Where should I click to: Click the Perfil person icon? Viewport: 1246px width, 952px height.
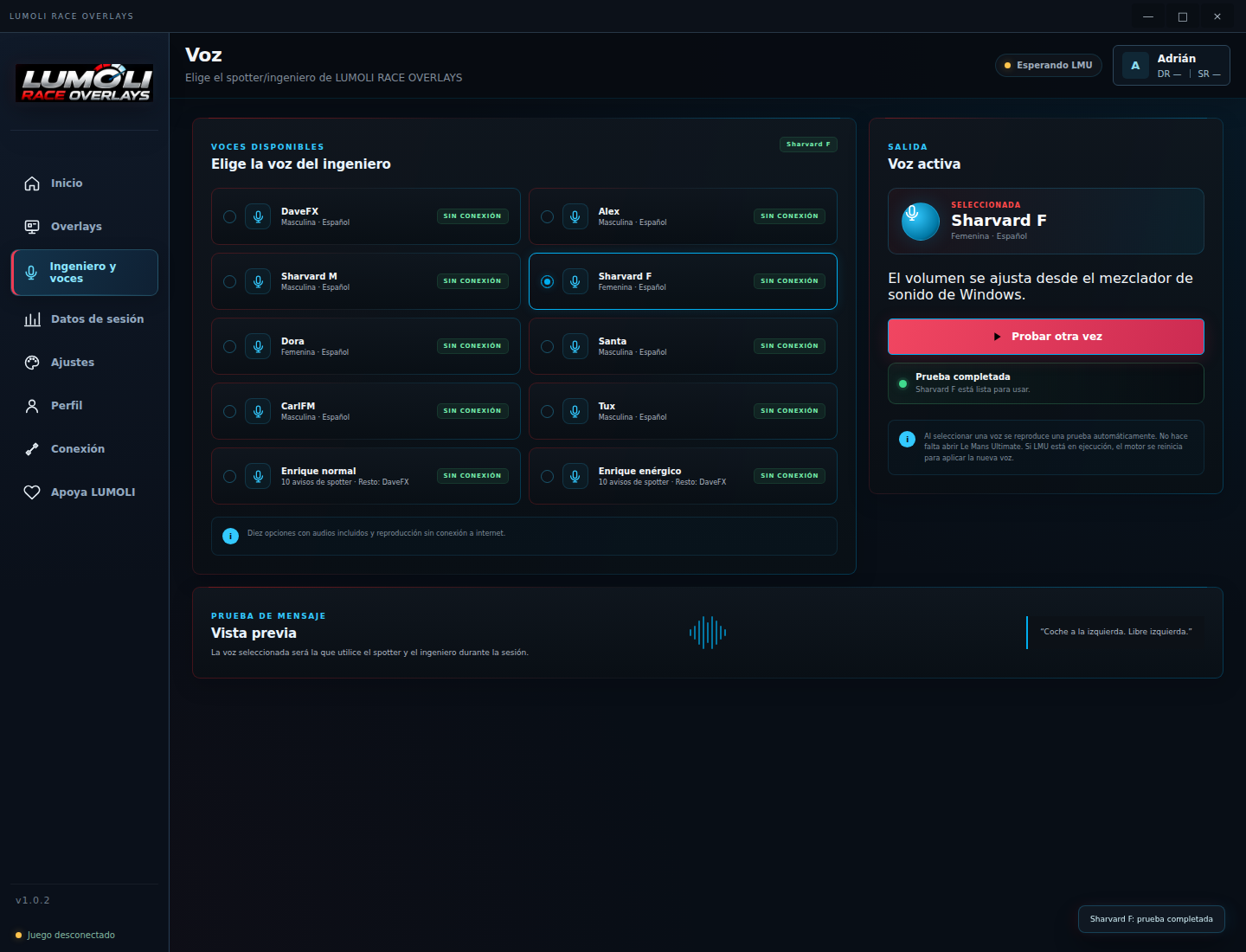click(32, 406)
